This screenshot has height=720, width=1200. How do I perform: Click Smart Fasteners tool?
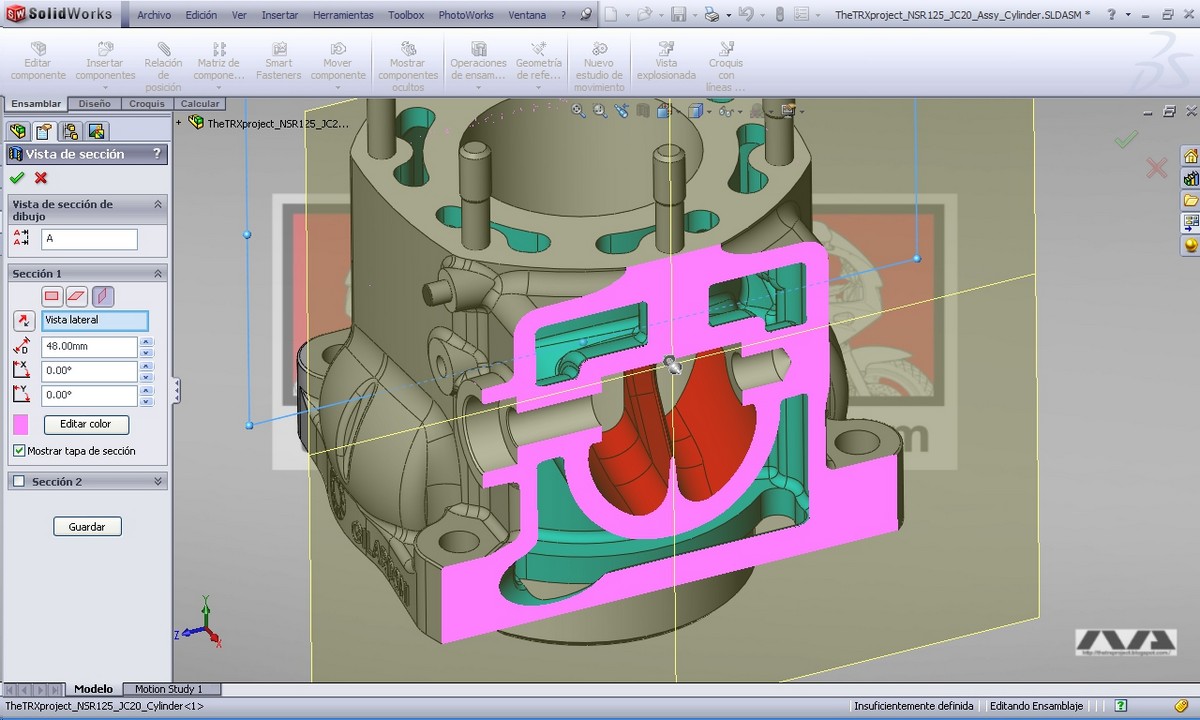tap(278, 62)
